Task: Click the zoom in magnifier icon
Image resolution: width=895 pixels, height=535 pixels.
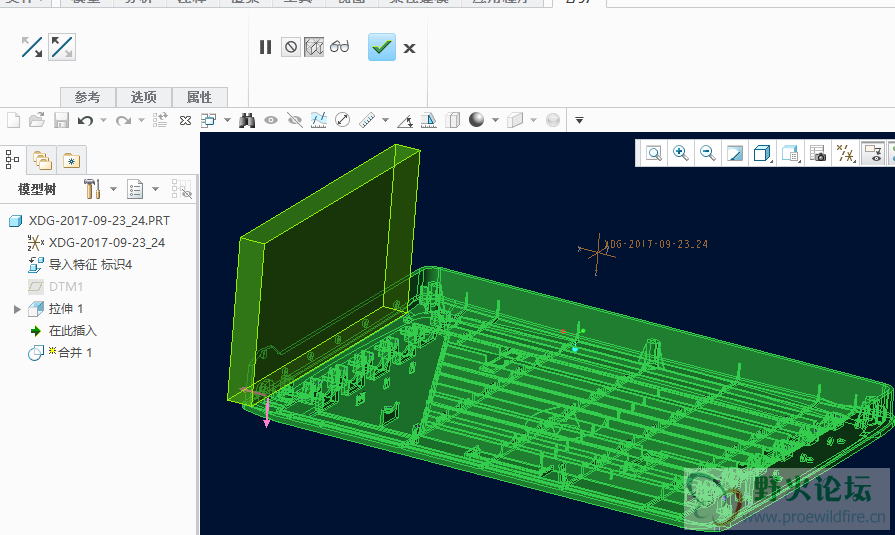Action: click(x=680, y=153)
